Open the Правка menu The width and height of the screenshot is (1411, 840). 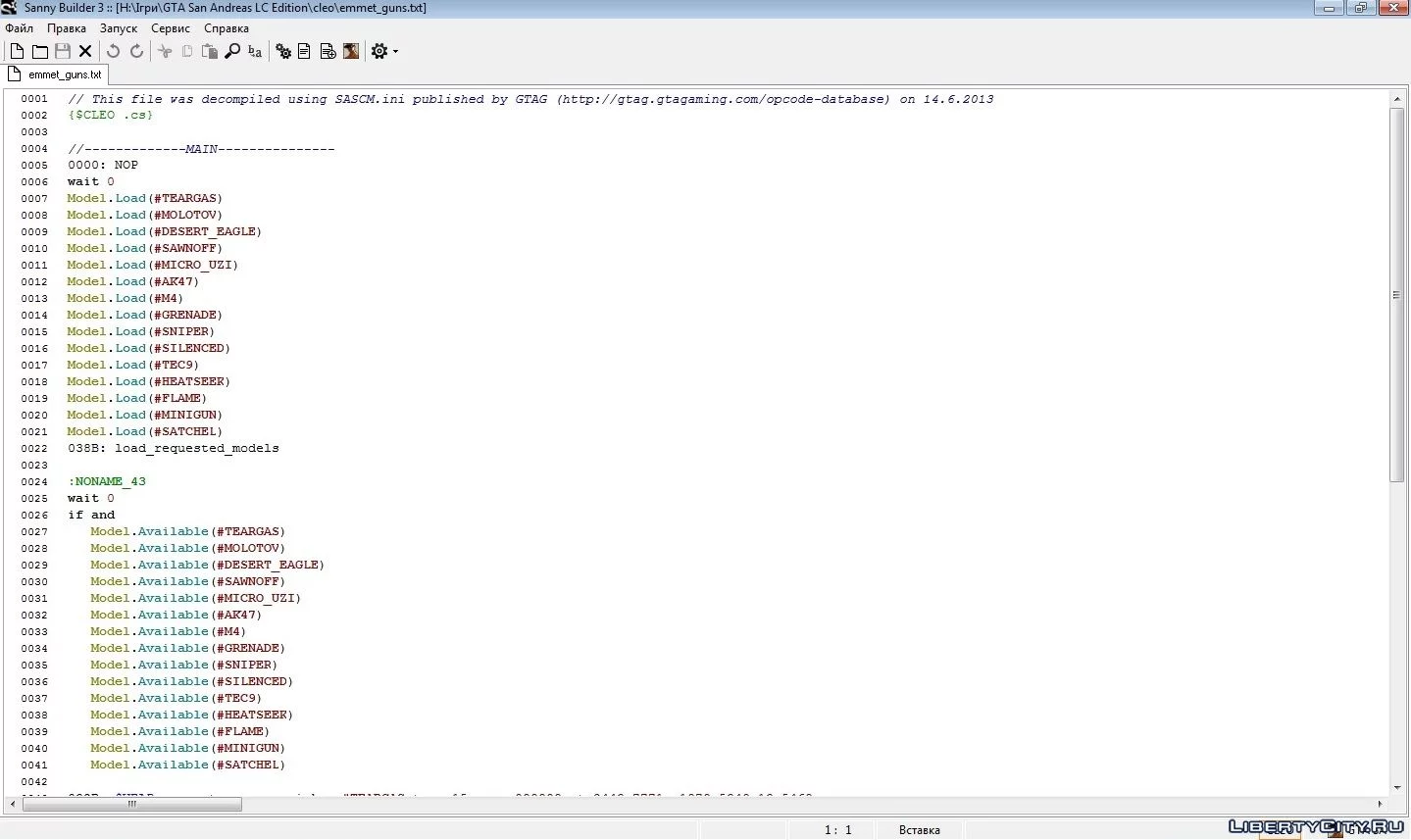(67, 28)
